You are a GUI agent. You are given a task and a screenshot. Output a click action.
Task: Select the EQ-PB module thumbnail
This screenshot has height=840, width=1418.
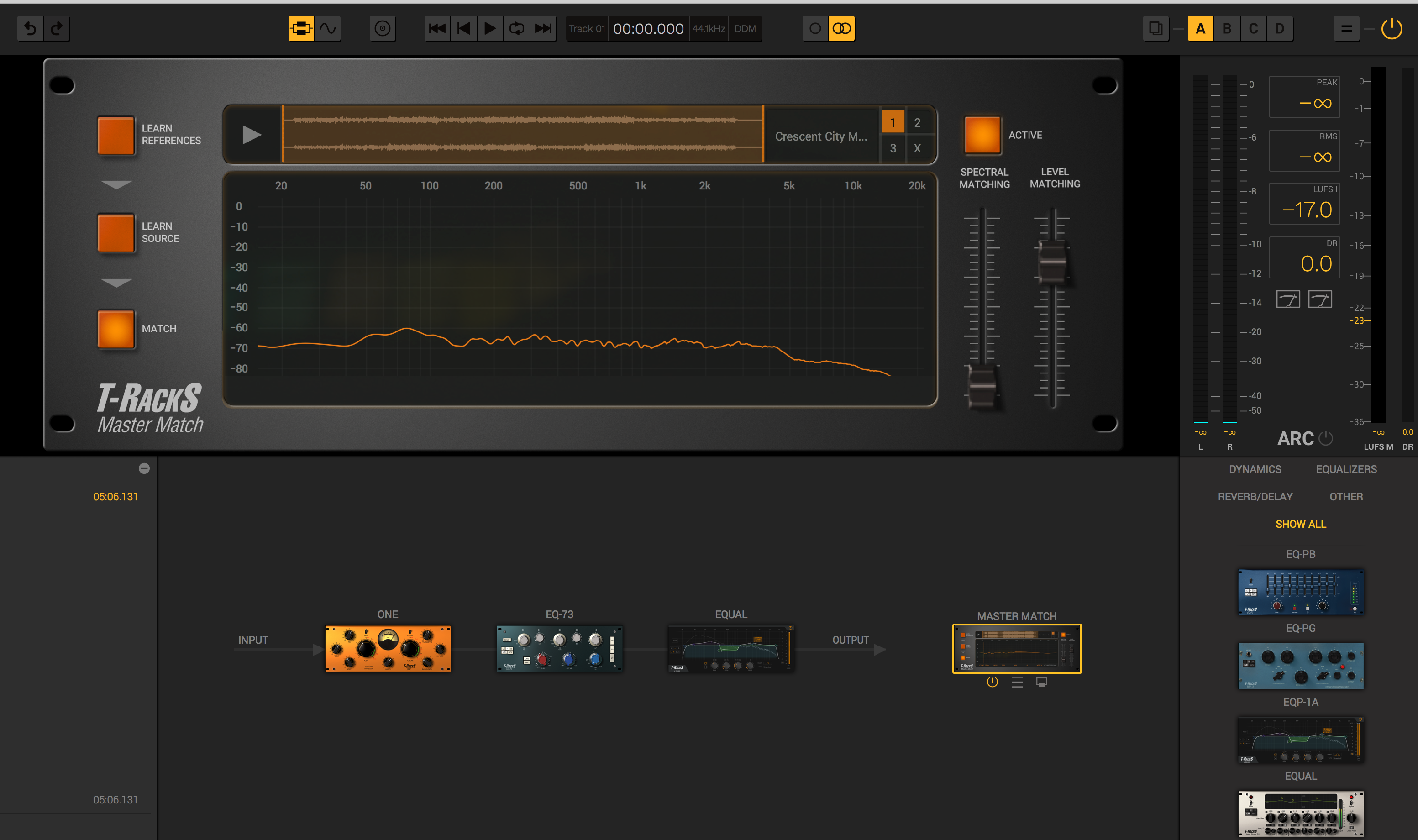[x=1301, y=592]
